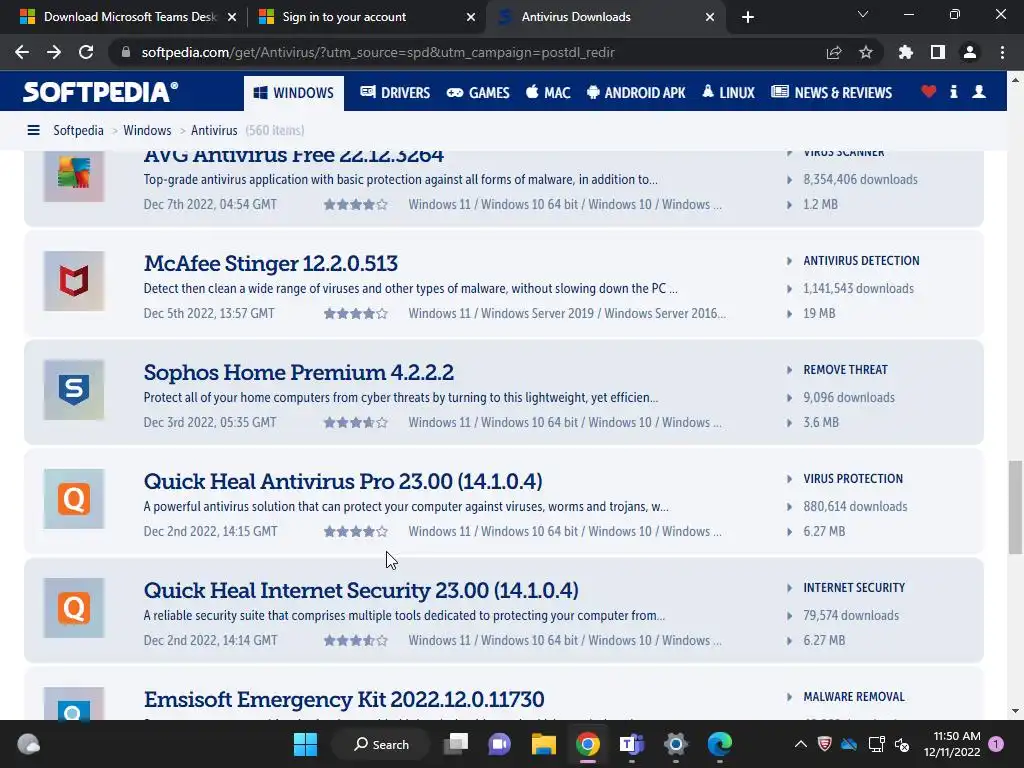Open Task View from the taskbar
1024x768 pixels.
[456, 744]
